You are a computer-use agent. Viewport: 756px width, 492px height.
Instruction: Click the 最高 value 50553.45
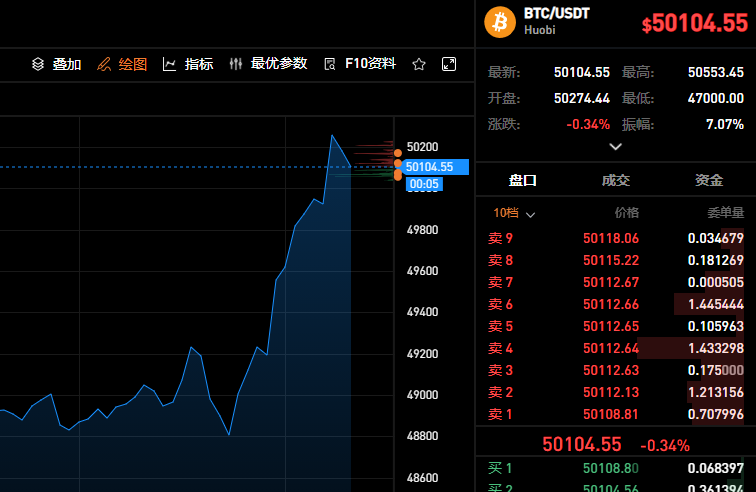pos(716,72)
